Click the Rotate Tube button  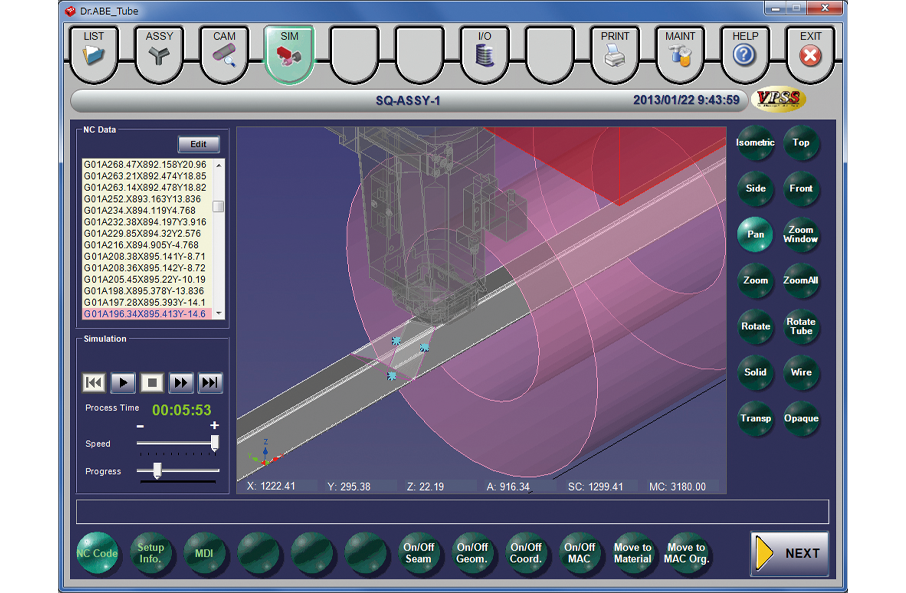pos(801,327)
